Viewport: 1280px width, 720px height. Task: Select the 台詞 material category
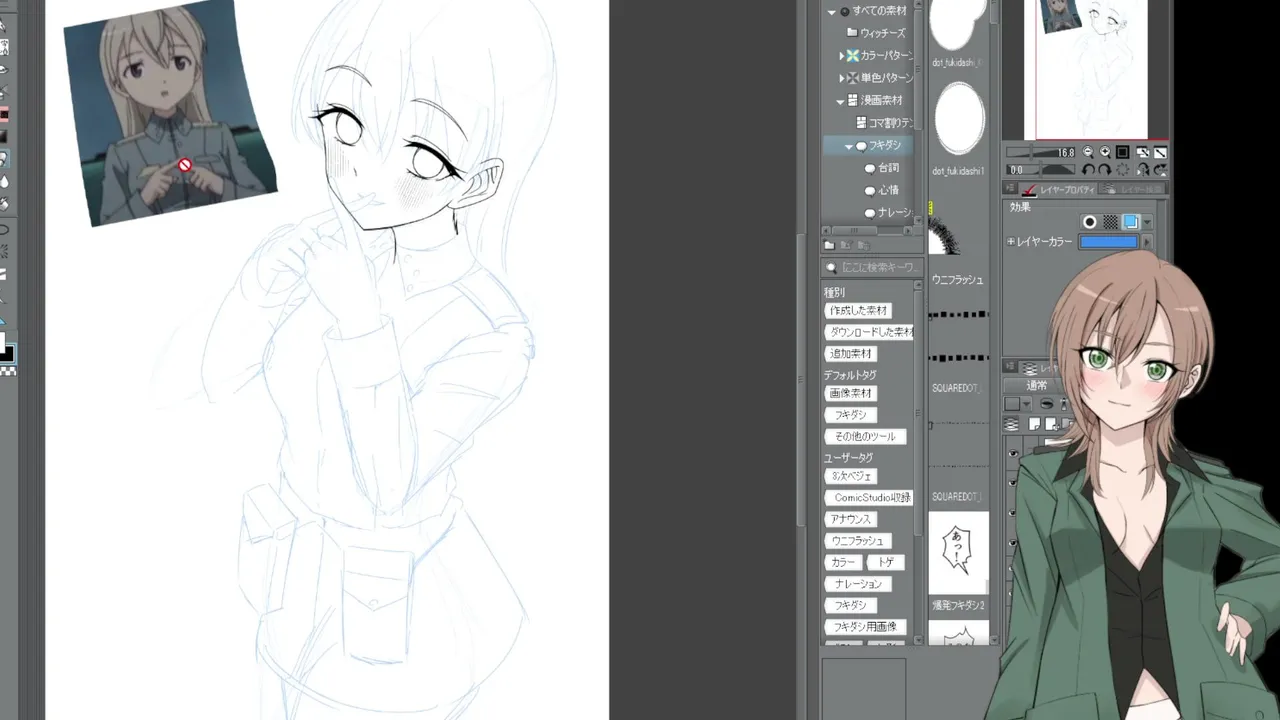(x=882, y=168)
